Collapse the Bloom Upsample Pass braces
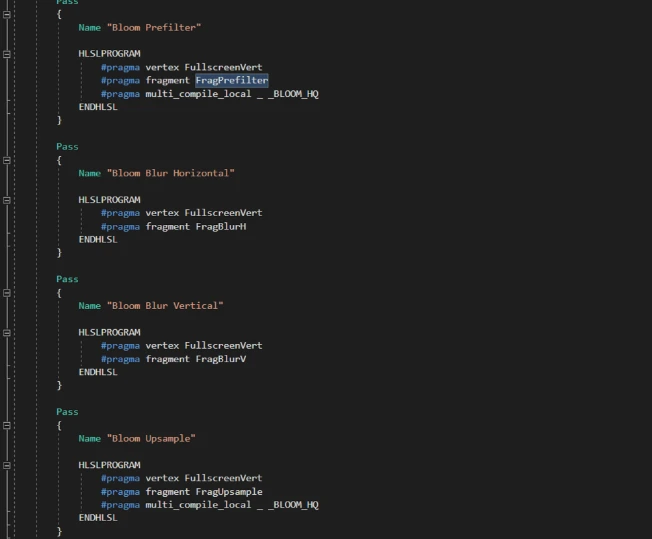This screenshot has width=652, height=539. 7,425
